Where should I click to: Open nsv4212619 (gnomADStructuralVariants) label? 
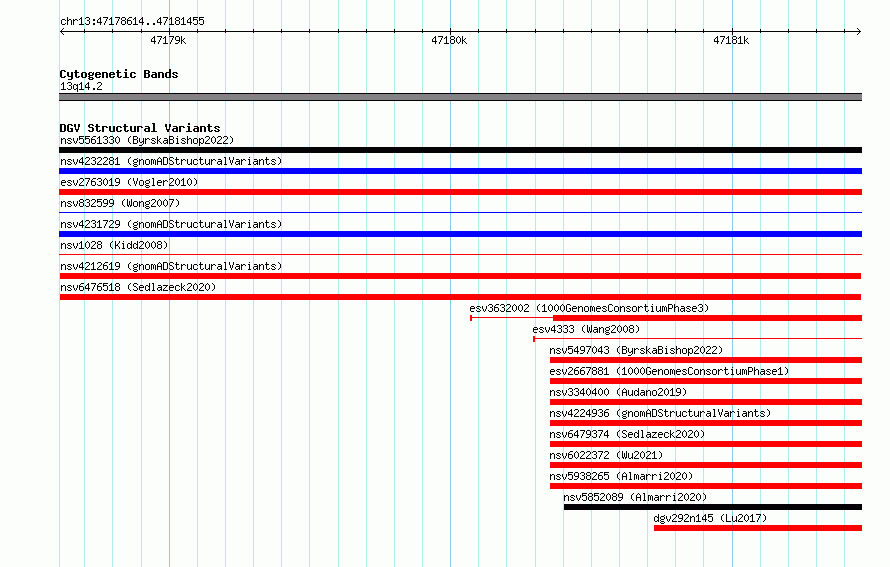pyautogui.click(x=171, y=266)
